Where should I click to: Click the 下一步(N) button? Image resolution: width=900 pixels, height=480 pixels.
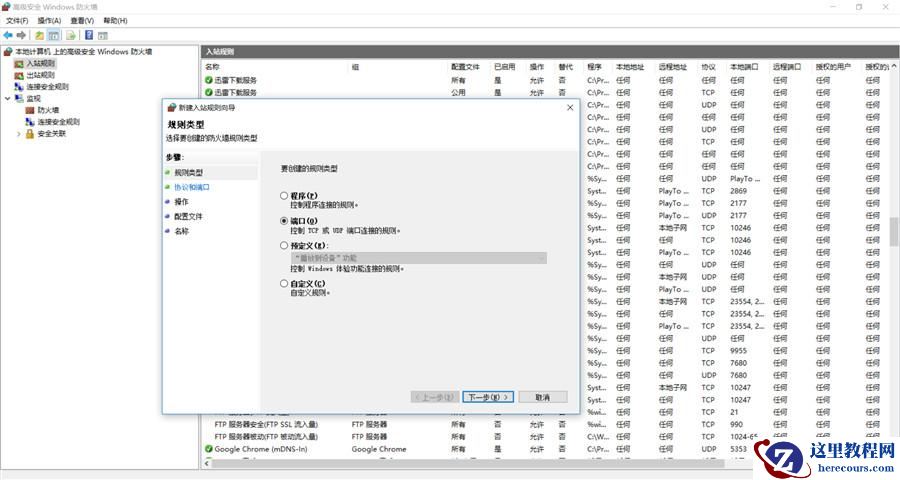point(489,397)
